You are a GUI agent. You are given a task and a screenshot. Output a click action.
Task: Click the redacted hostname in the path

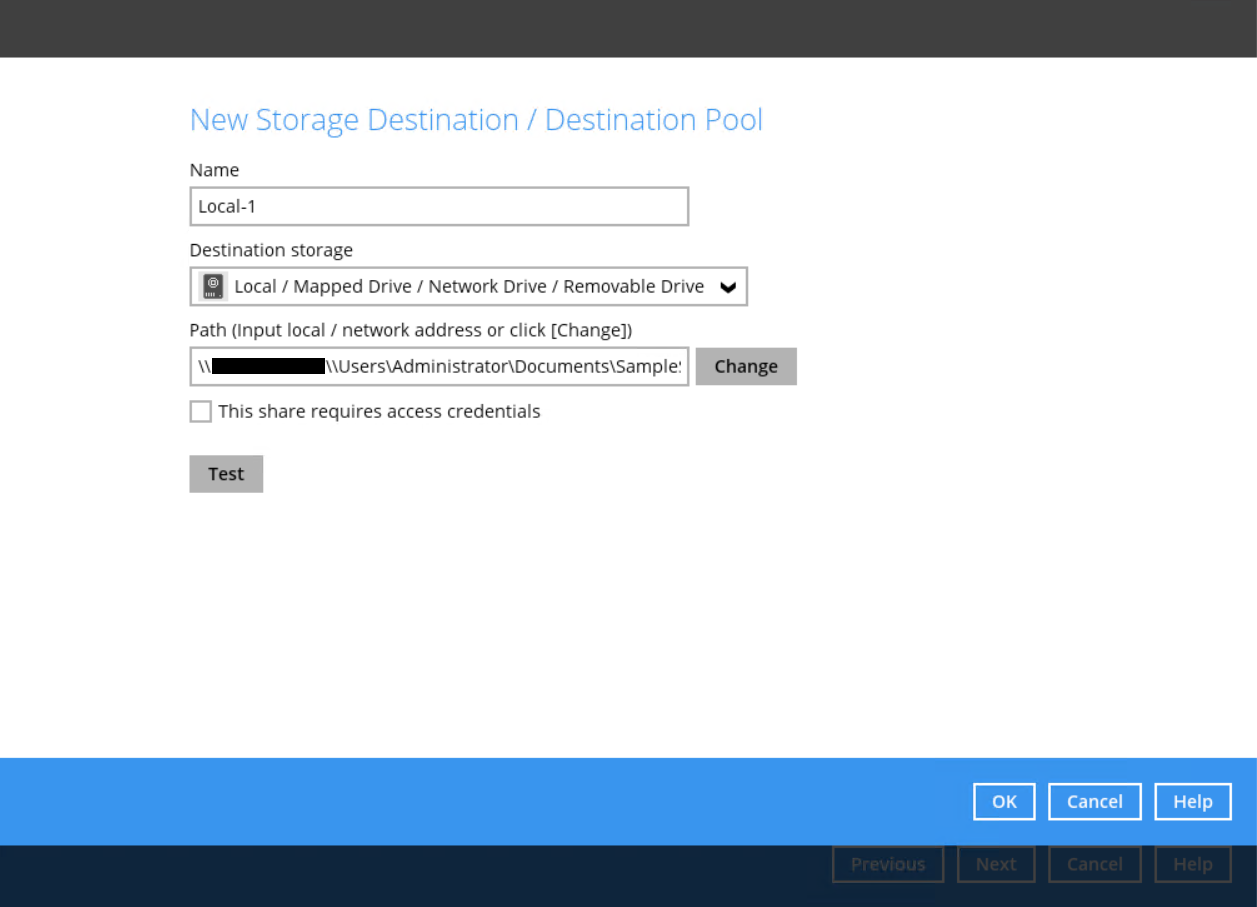click(x=268, y=367)
